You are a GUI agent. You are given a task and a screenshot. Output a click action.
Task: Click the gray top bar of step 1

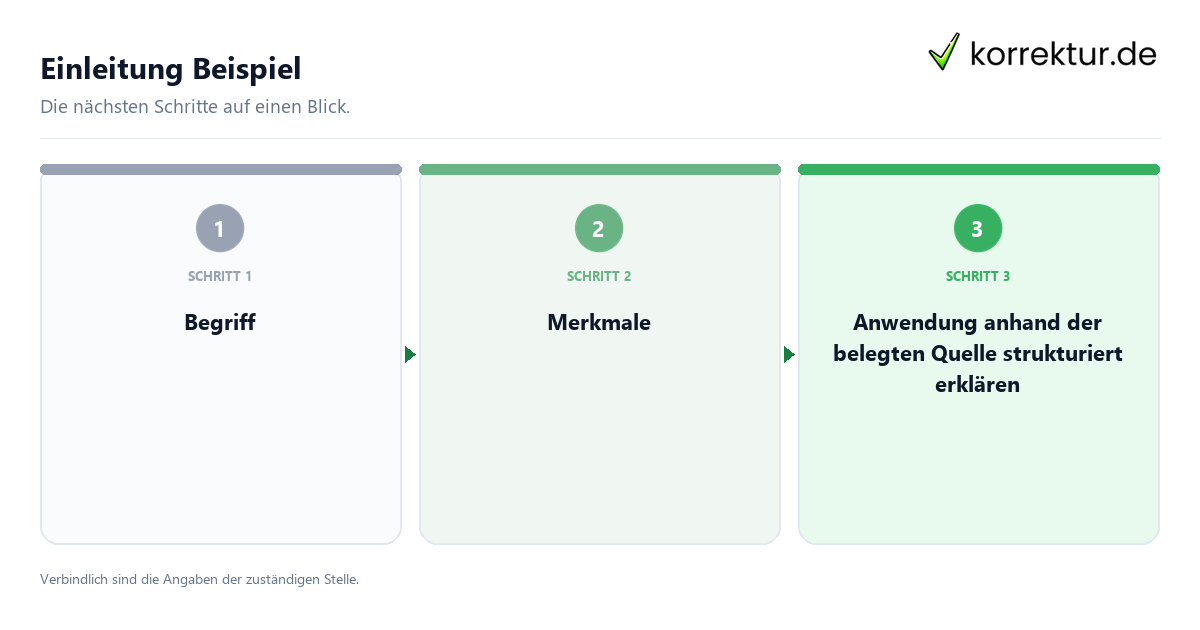(220, 169)
